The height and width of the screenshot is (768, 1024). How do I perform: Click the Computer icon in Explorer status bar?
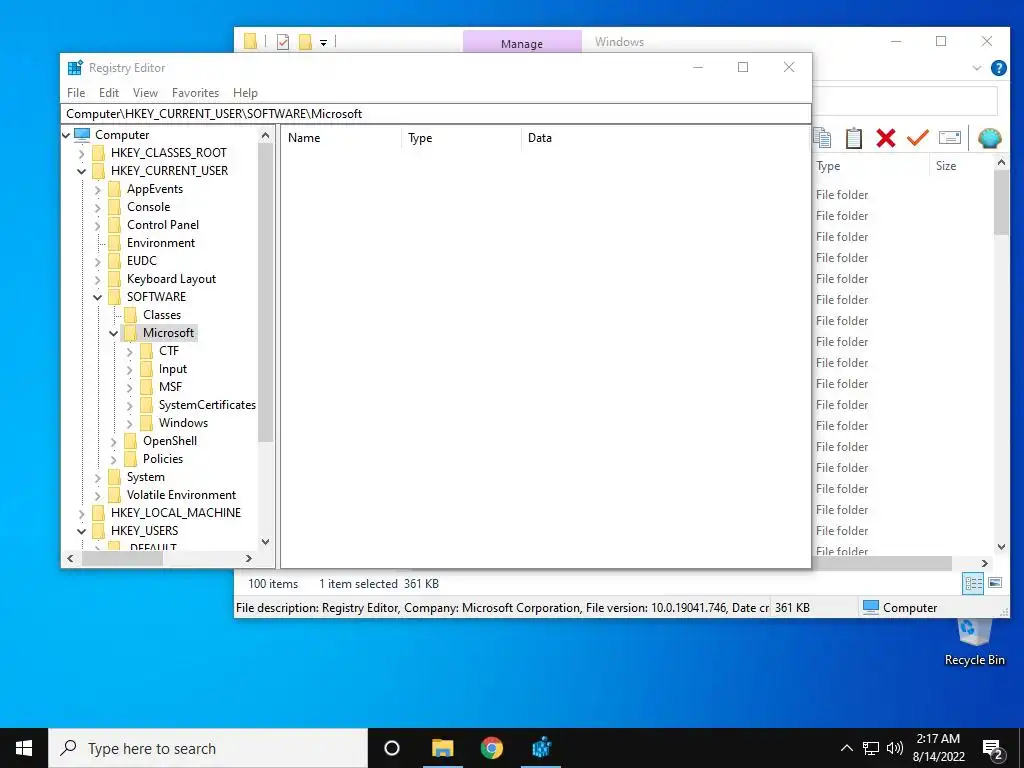coord(871,607)
